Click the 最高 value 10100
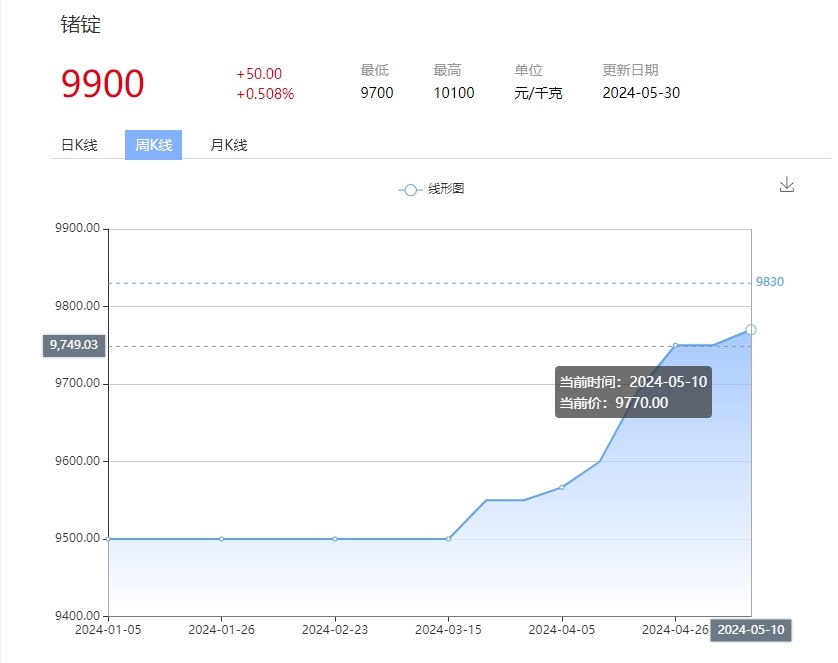Viewport: 838px width, 663px height. pyautogui.click(x=453, y=93)
